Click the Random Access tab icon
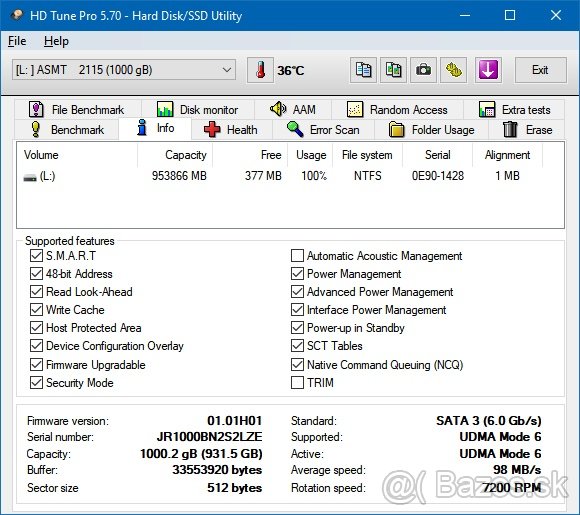The height and width of the screenshot is (515, 580). coord(355,110)
